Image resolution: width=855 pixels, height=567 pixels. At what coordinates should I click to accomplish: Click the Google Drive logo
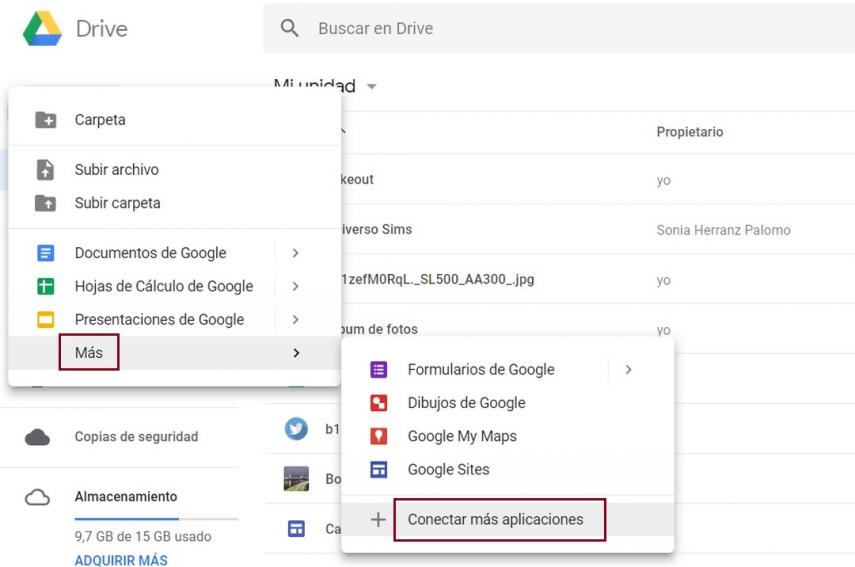[42, 28]
